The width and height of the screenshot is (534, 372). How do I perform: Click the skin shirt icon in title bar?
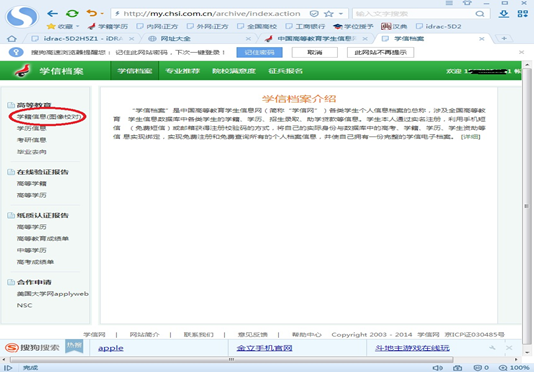467,2
